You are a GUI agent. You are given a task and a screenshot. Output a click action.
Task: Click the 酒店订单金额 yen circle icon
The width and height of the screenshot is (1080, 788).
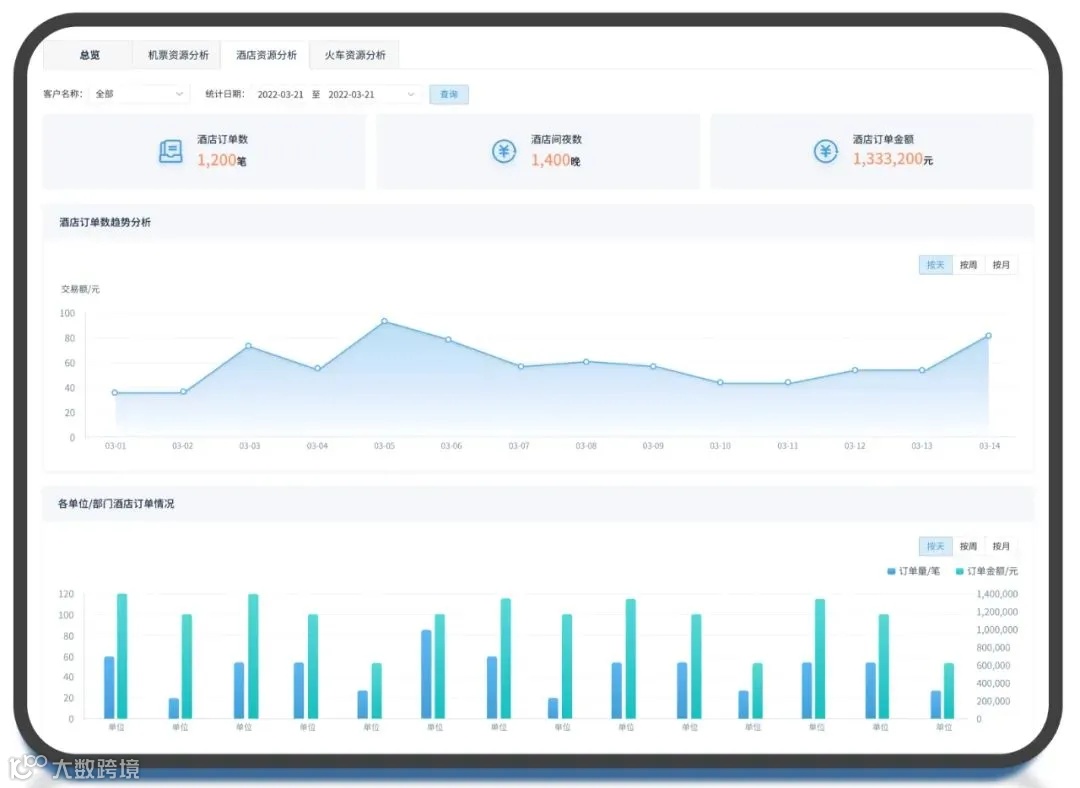coord(825,151)
